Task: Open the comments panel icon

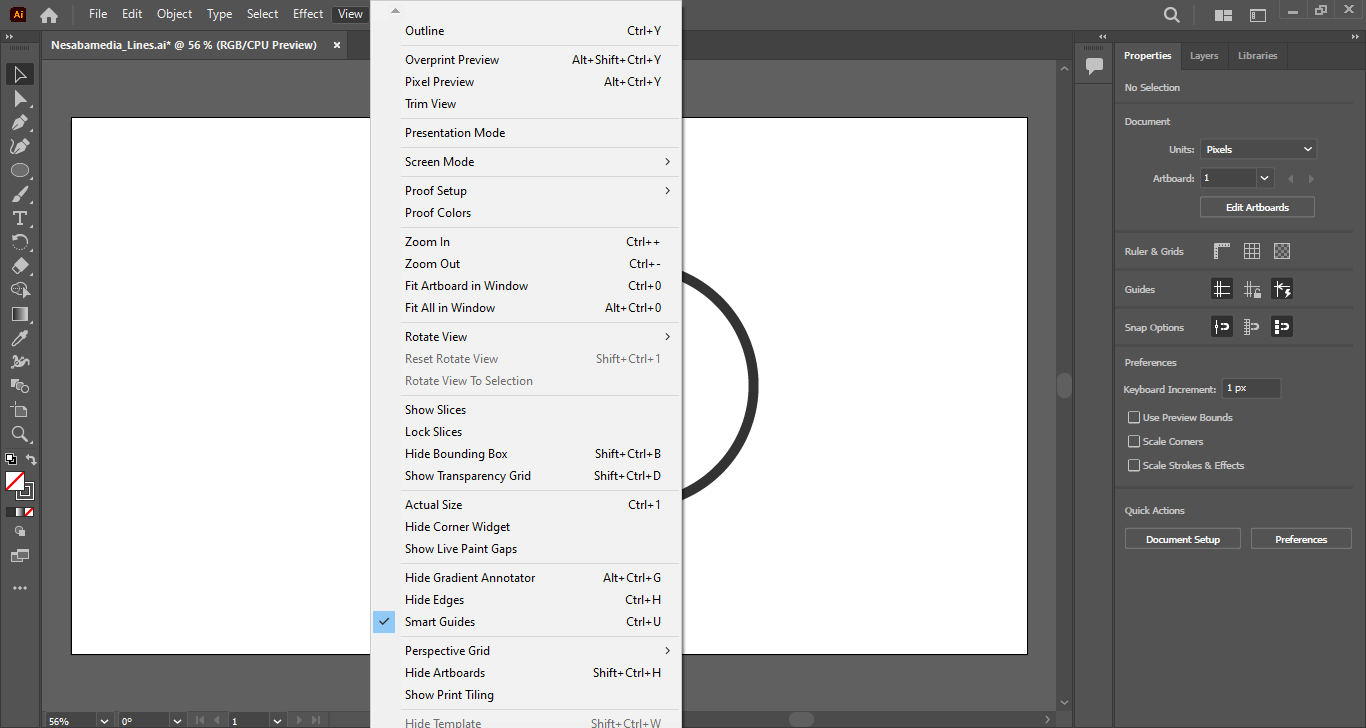Action: (x=1094, y=66)
